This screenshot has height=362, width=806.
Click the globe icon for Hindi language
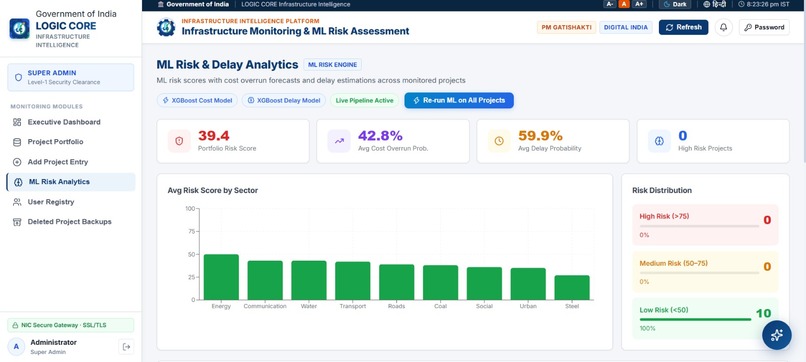(x=706, y=4)
